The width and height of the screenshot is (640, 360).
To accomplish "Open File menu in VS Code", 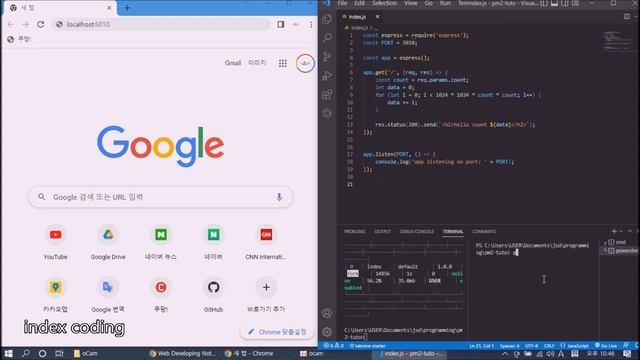I will pos(342,3).
